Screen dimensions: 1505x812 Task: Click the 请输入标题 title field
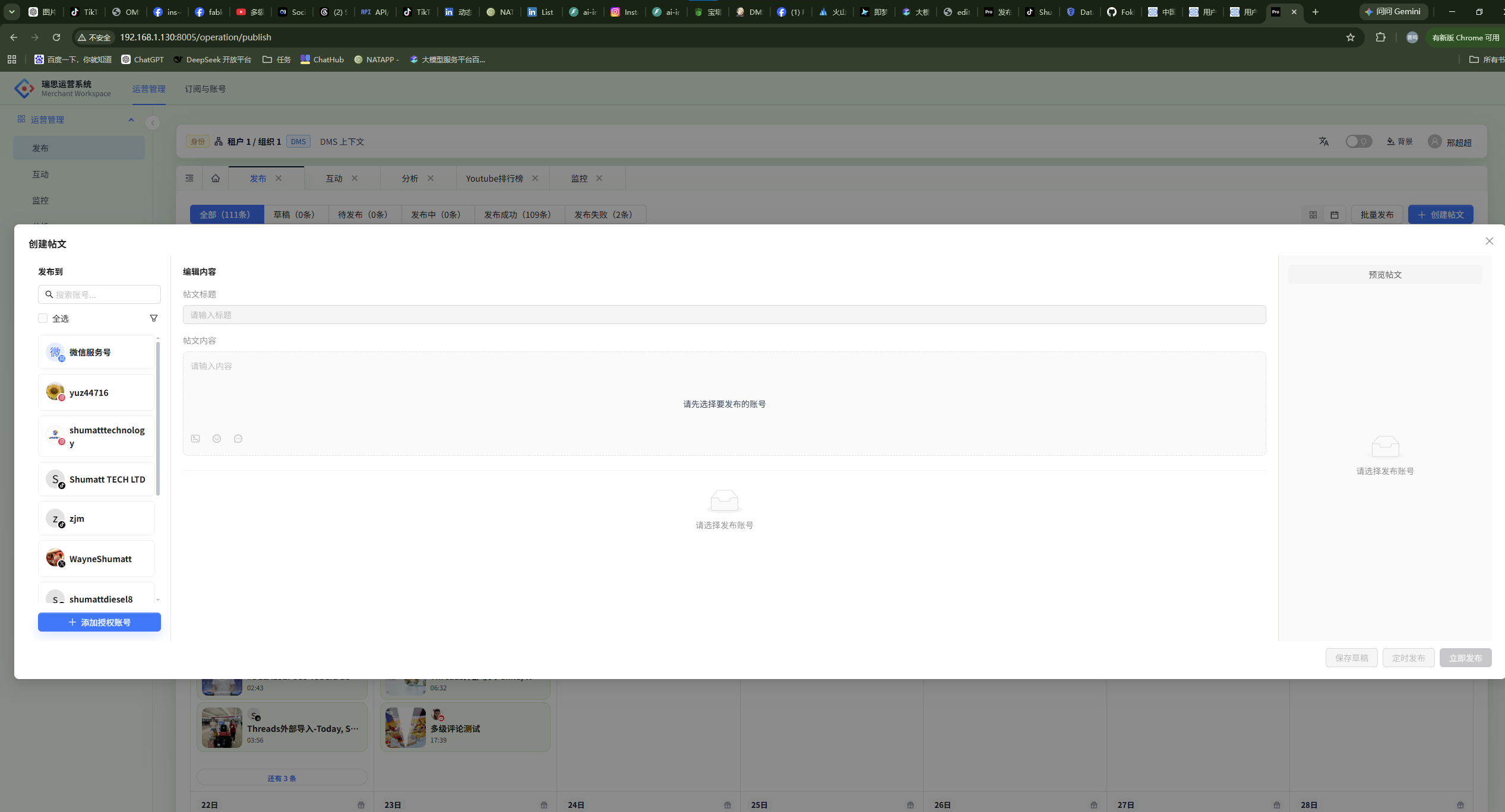point(724,315)
